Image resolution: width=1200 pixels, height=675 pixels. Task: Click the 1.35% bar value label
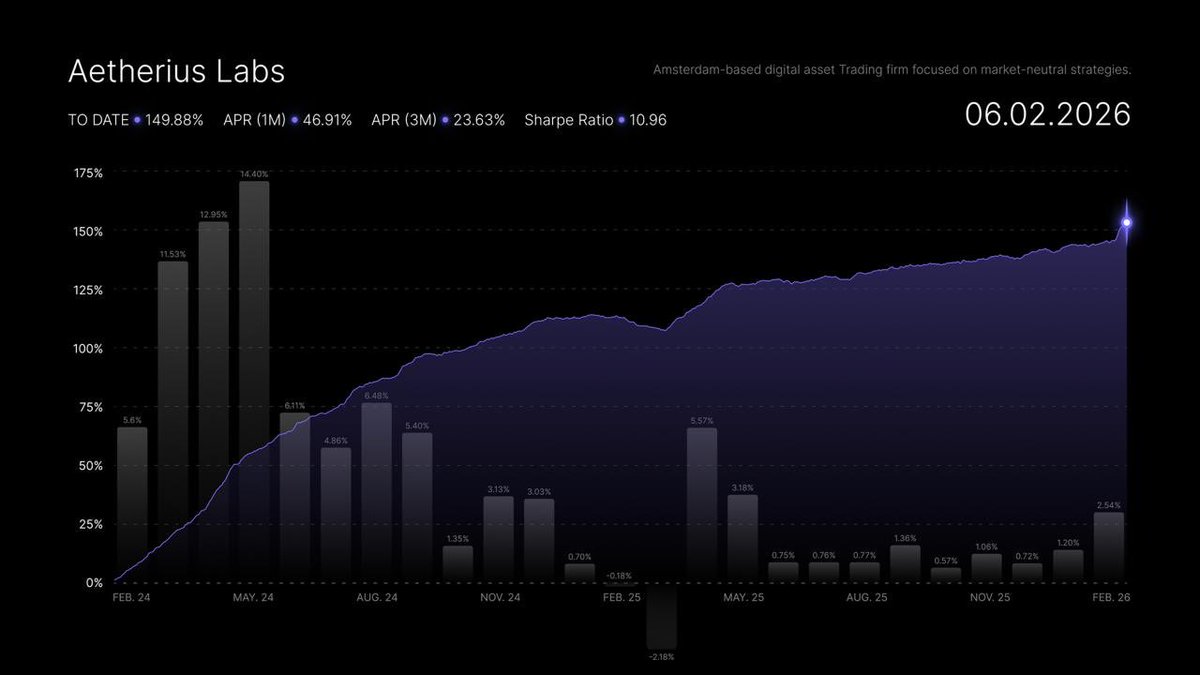(458, 539)
